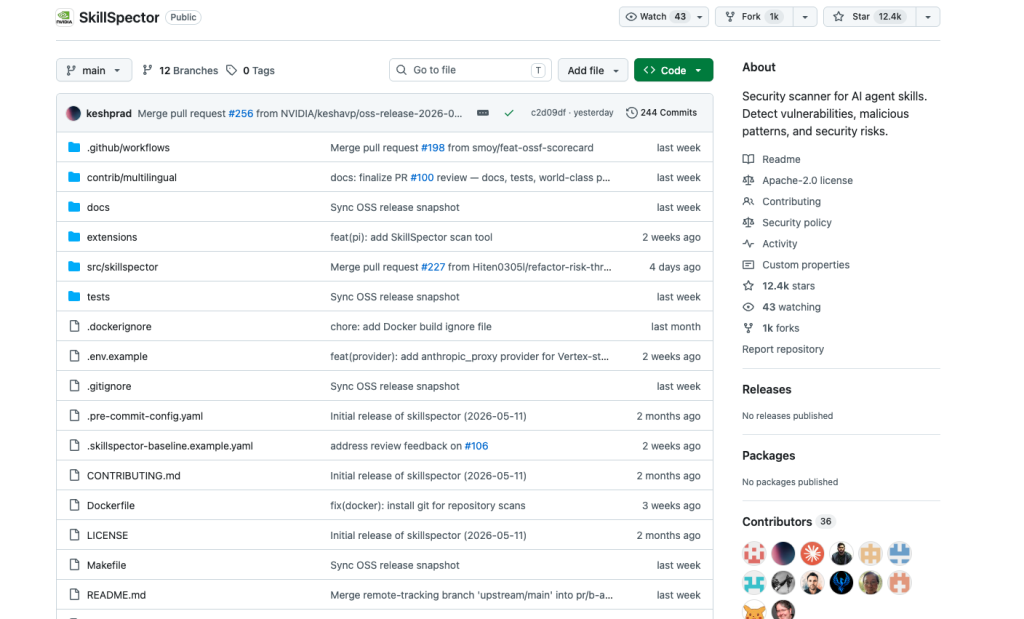Open the main branch selector dropdown
This screenshot has height=619, width=1024.
tap(94, 70)
